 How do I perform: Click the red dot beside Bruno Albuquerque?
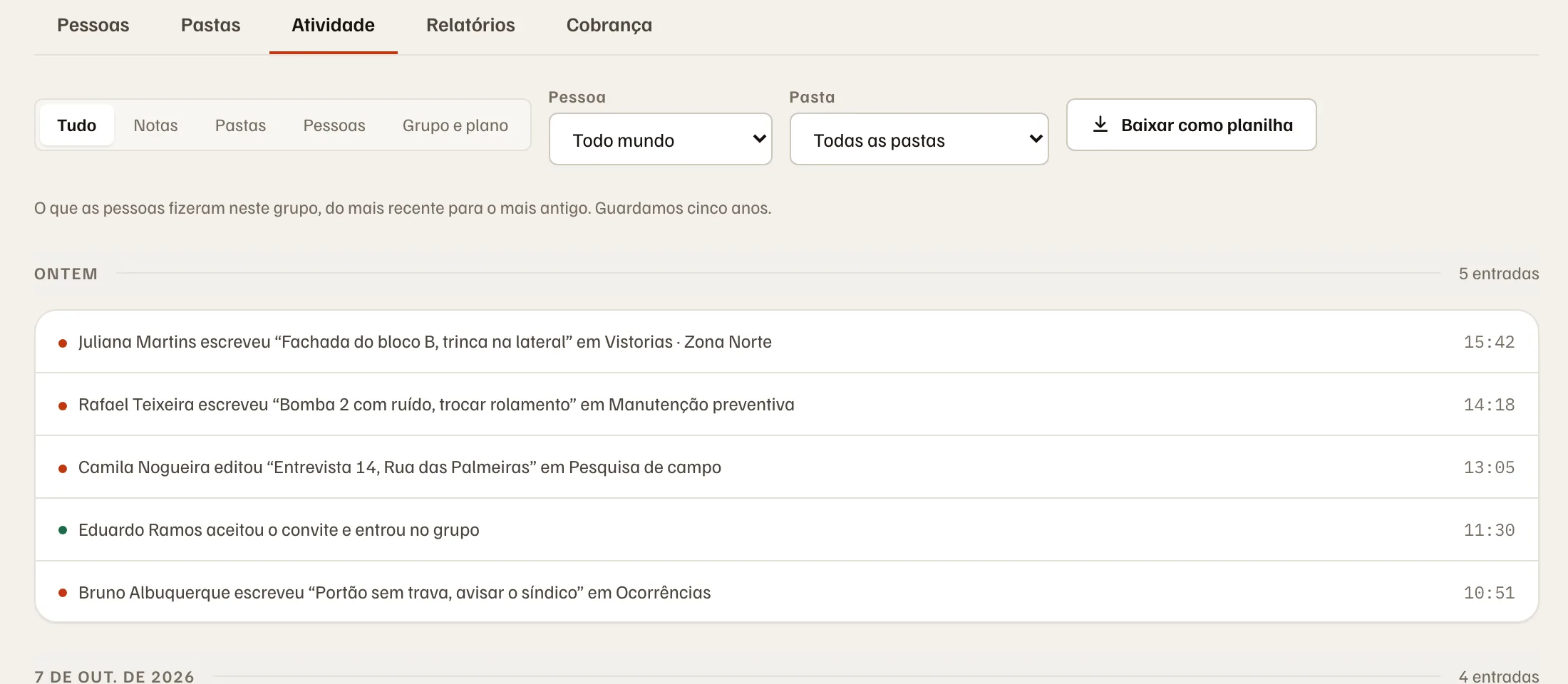63,593
